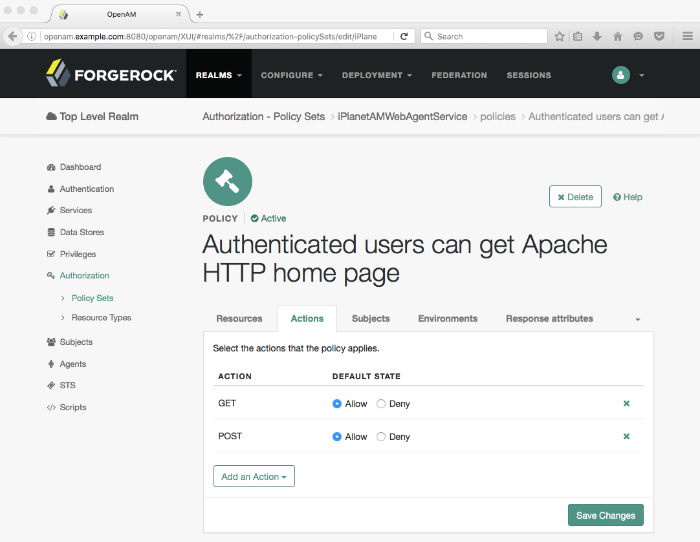
Task: Open the Help link
Action: 628,197
